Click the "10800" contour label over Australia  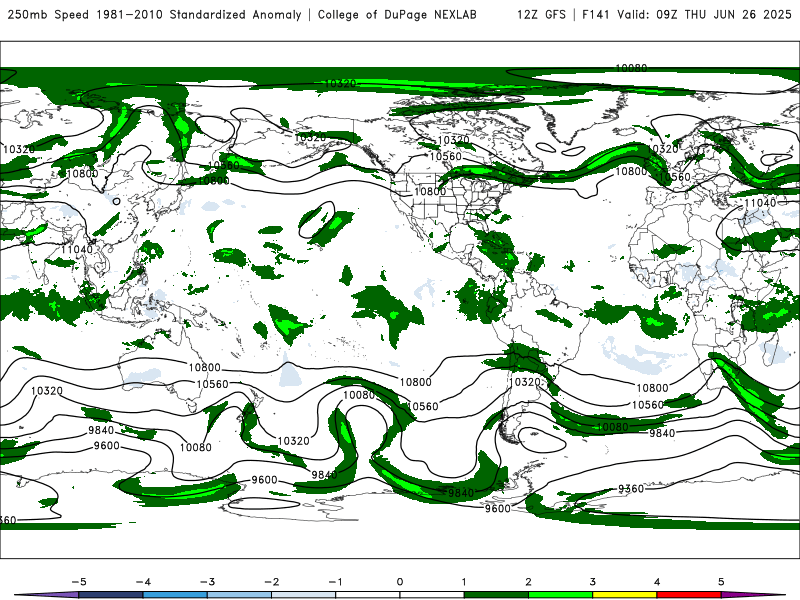[205, 368]
